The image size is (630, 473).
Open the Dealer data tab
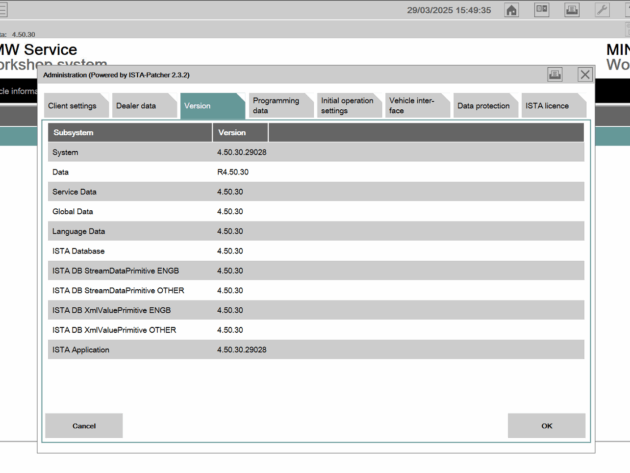[x=145, y=106]
